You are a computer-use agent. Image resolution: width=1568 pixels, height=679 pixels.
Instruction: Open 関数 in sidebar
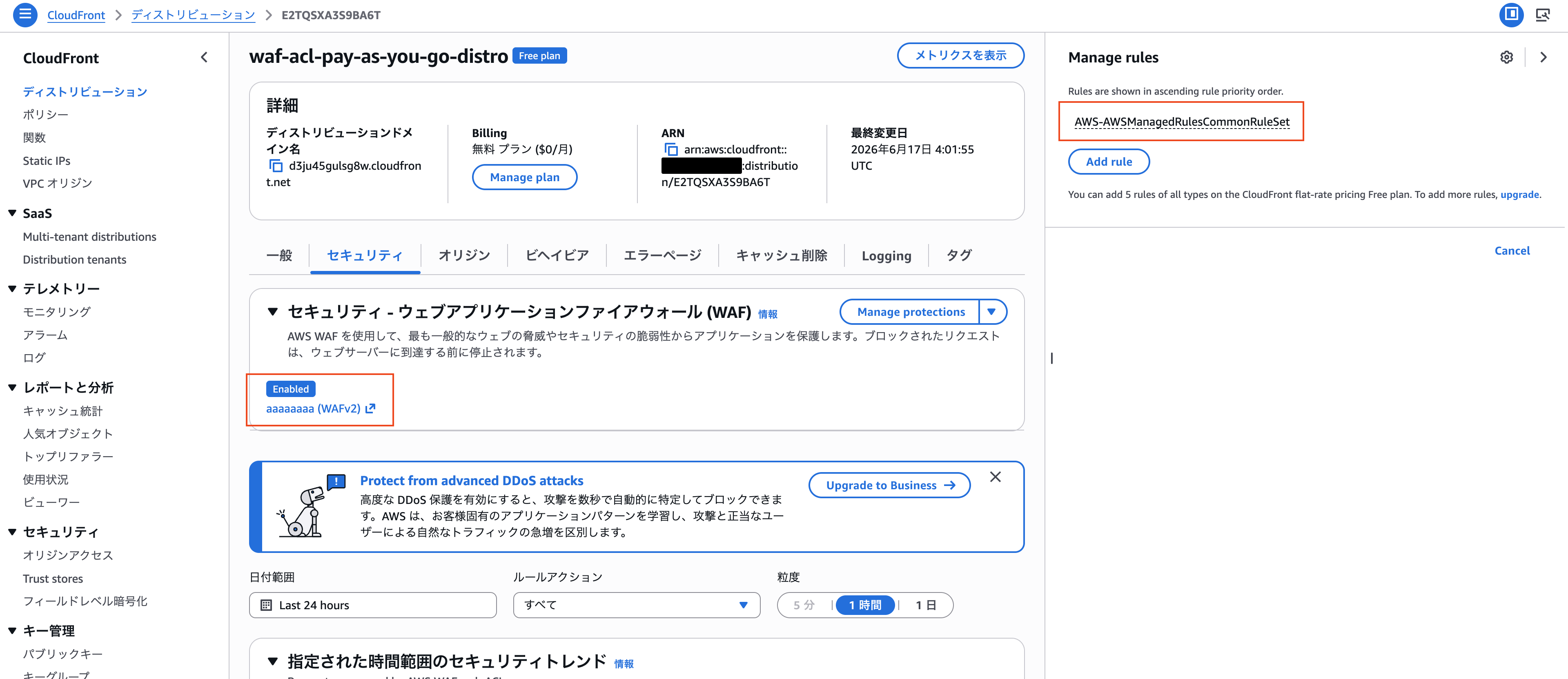35,138
